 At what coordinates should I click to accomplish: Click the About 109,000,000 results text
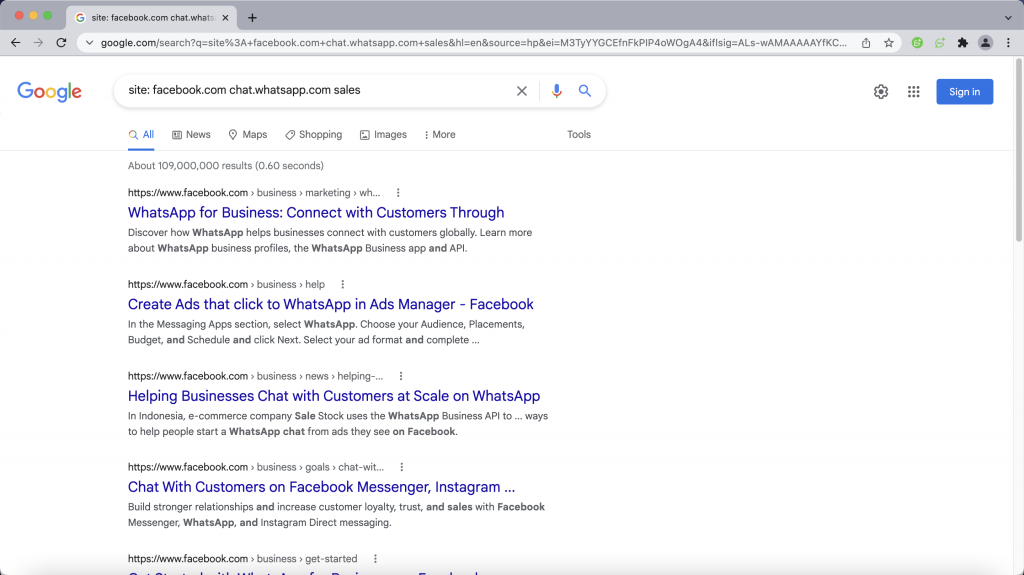(225, 166)
